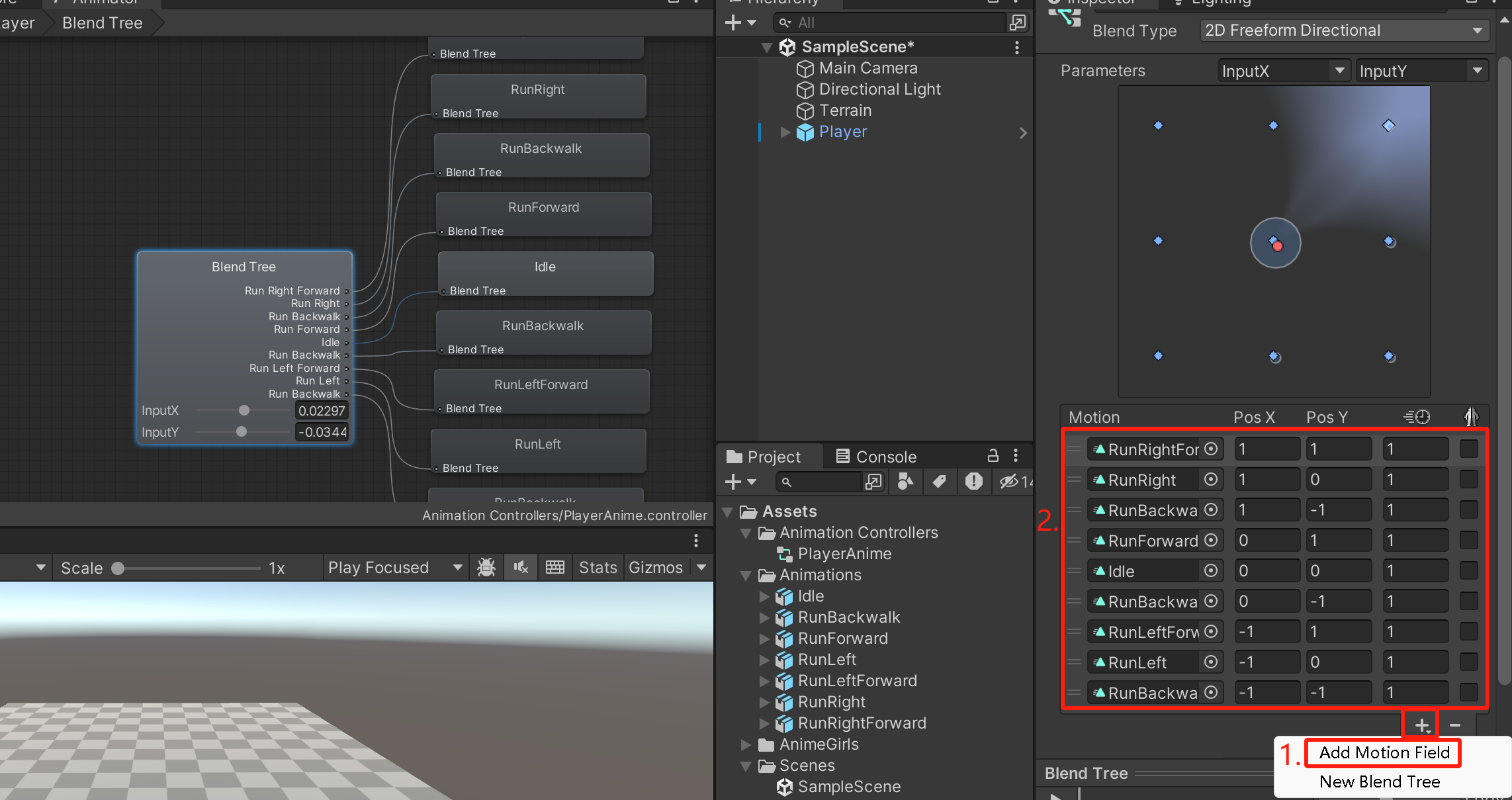
Task: Click the Project panel search field
Action: (x=827, y=482)
